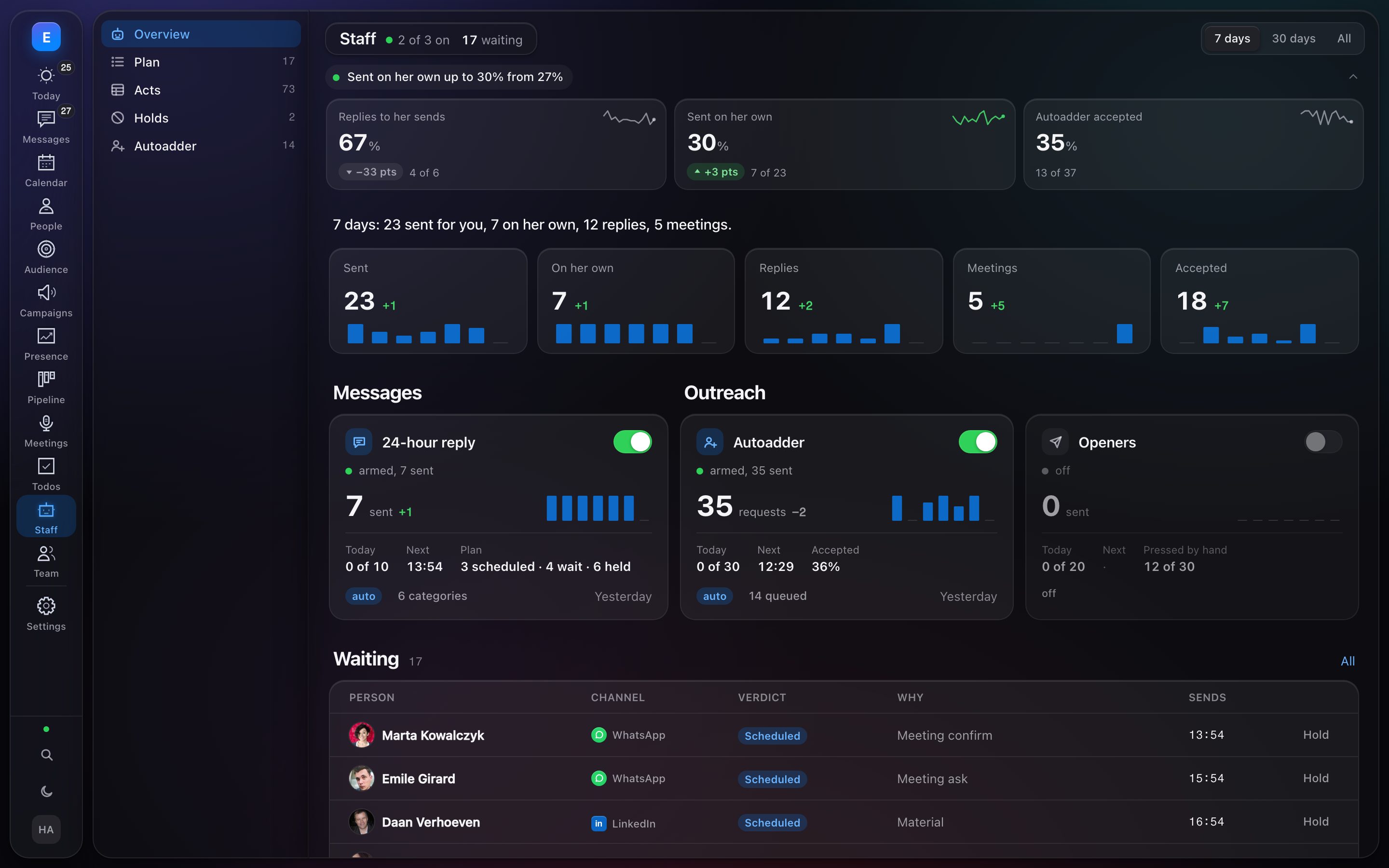
Task: Switch to the 30 days range tab
Action: click(x=1293, y=39)
